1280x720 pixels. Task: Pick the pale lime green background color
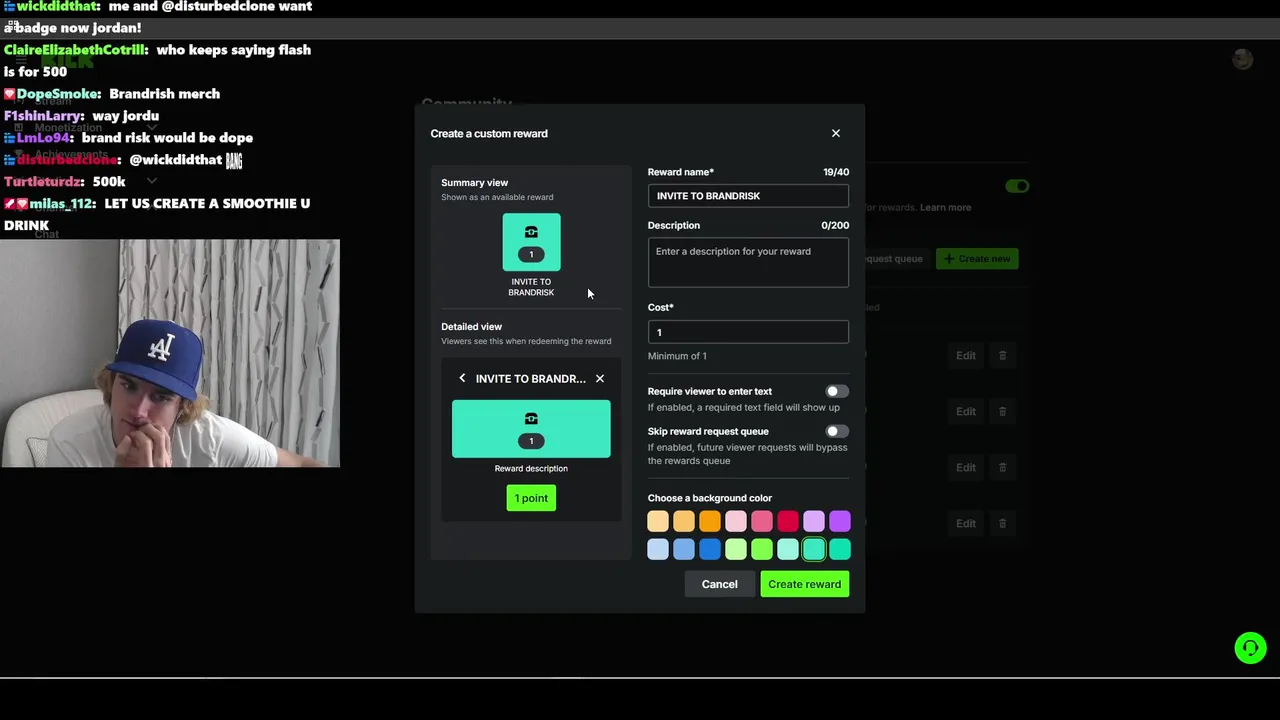736,549
